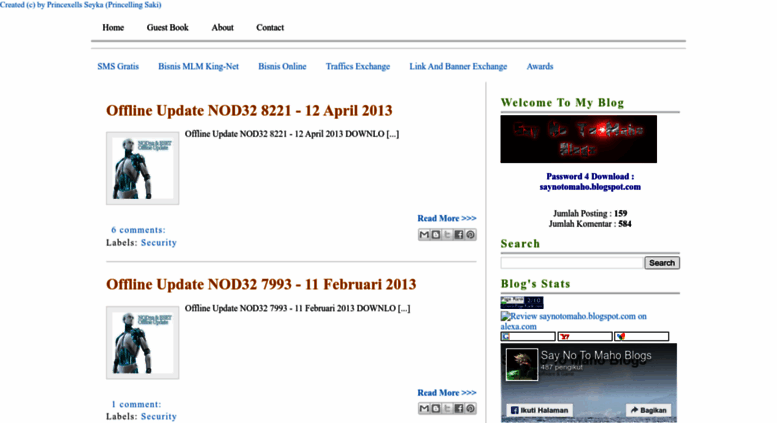The image size is (777, 423).
Task: Click the Say No To Maho Blogs page title
Action: 596,355
